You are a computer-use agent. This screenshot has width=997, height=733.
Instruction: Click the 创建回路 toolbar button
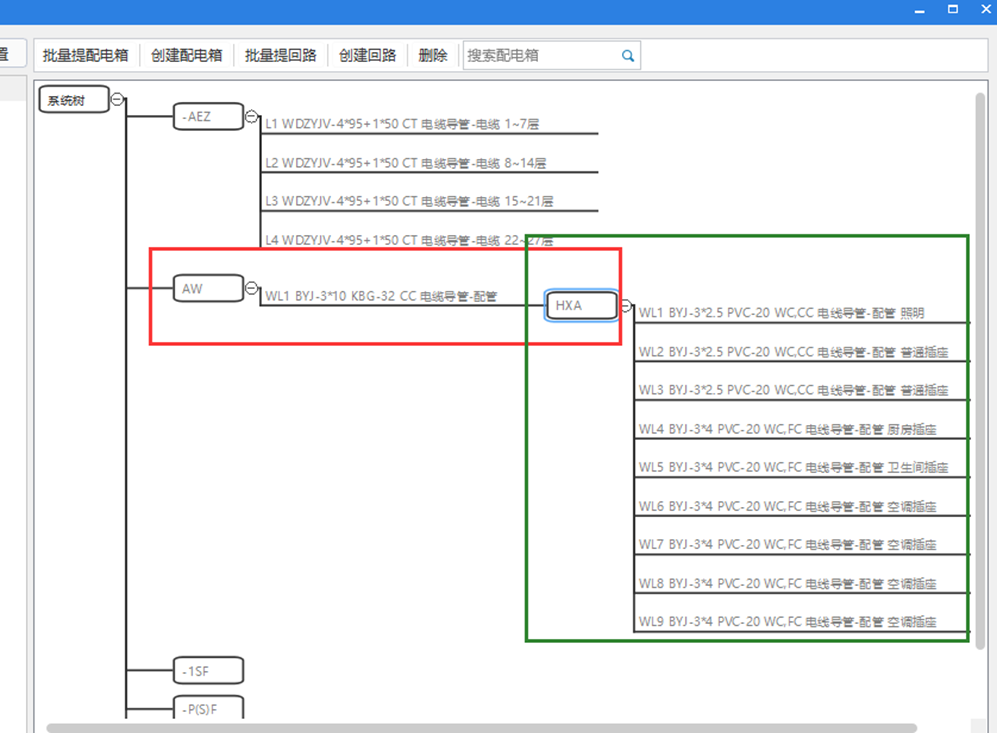[x=367, y=56]
